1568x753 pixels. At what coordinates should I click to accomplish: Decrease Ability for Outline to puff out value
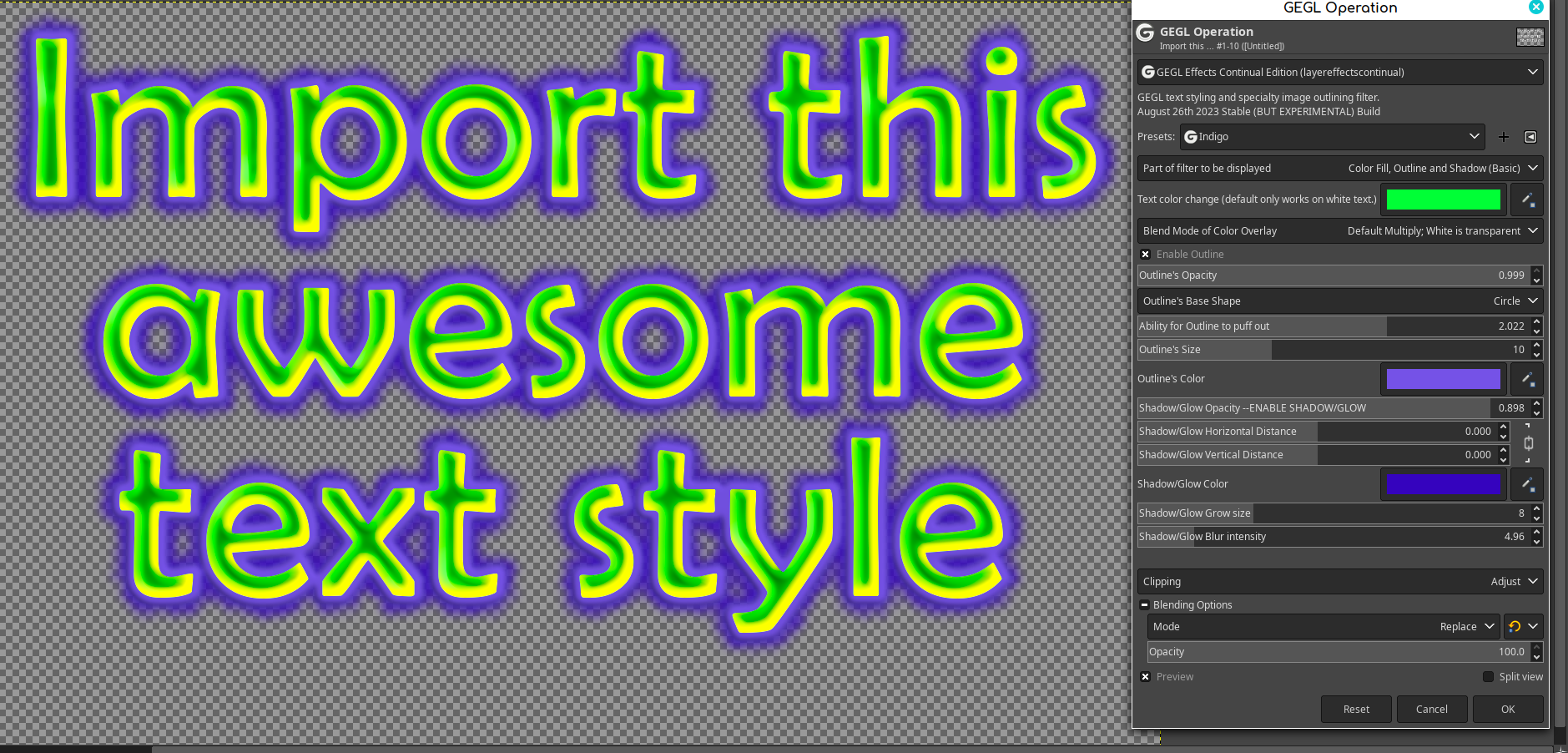tap(1536, 331)
